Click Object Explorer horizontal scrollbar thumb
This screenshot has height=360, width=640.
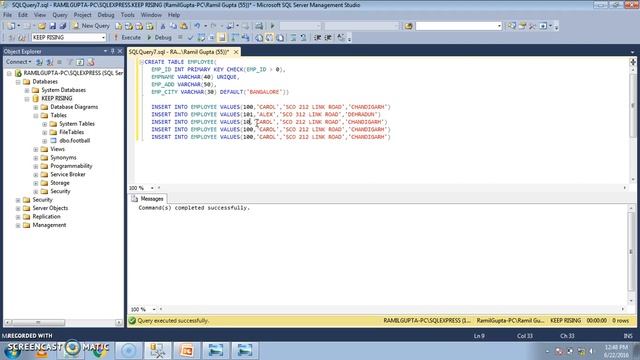[38, 322]
